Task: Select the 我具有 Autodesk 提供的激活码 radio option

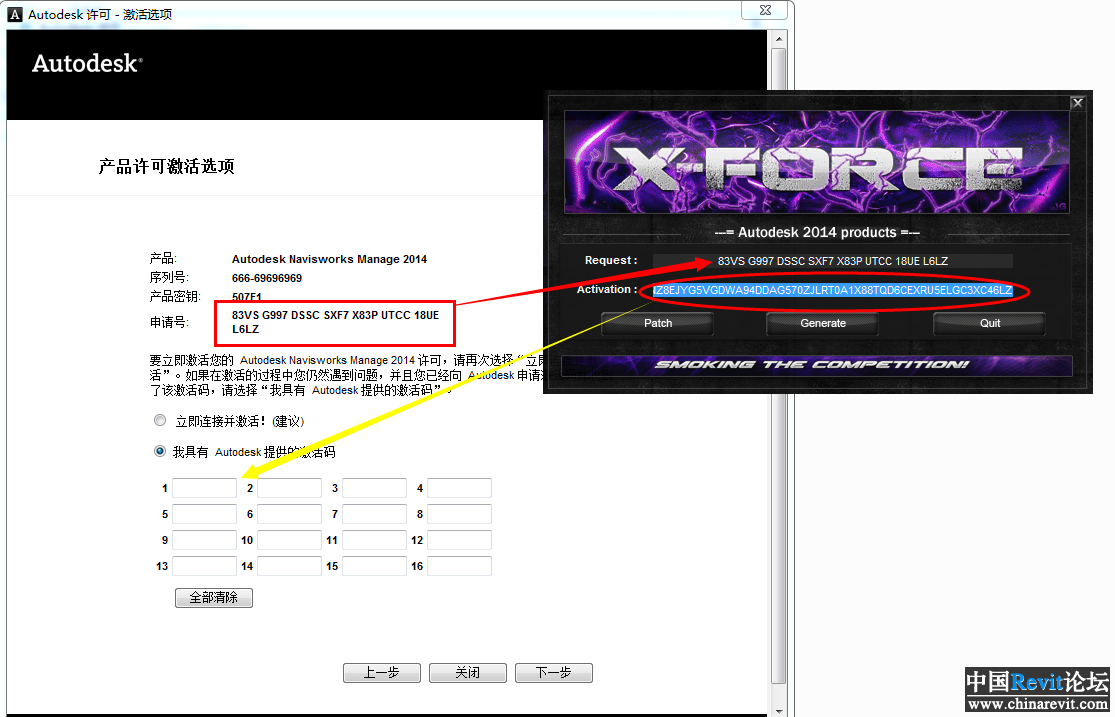Action: pyautogui.click(x=160, y=452)
